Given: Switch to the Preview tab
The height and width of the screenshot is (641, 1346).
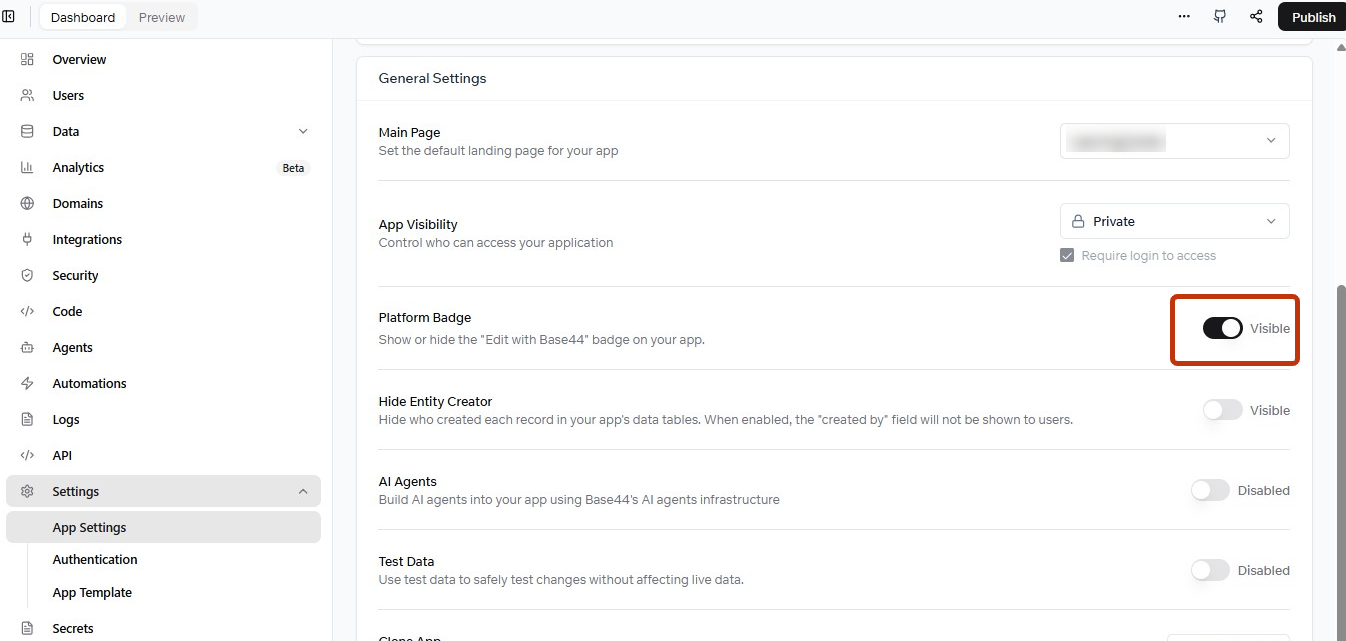Looking at the screenshot, I should click(x=162, y=17).
